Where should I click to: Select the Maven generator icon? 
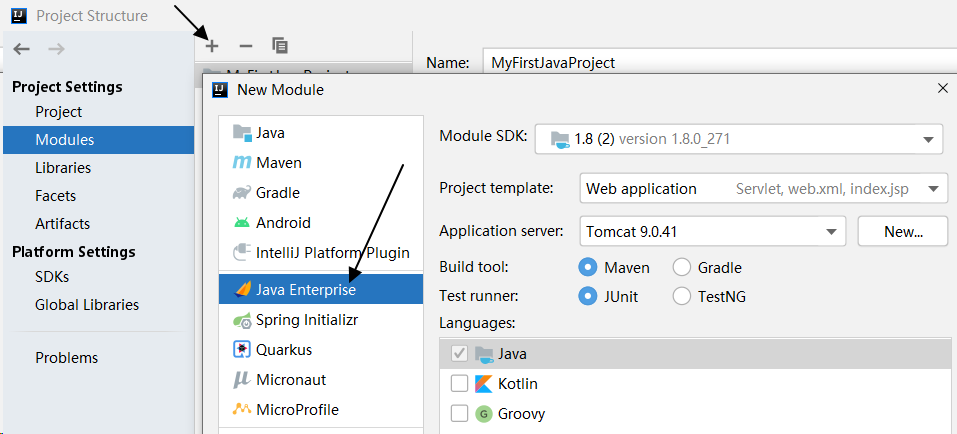coord(242,162)
